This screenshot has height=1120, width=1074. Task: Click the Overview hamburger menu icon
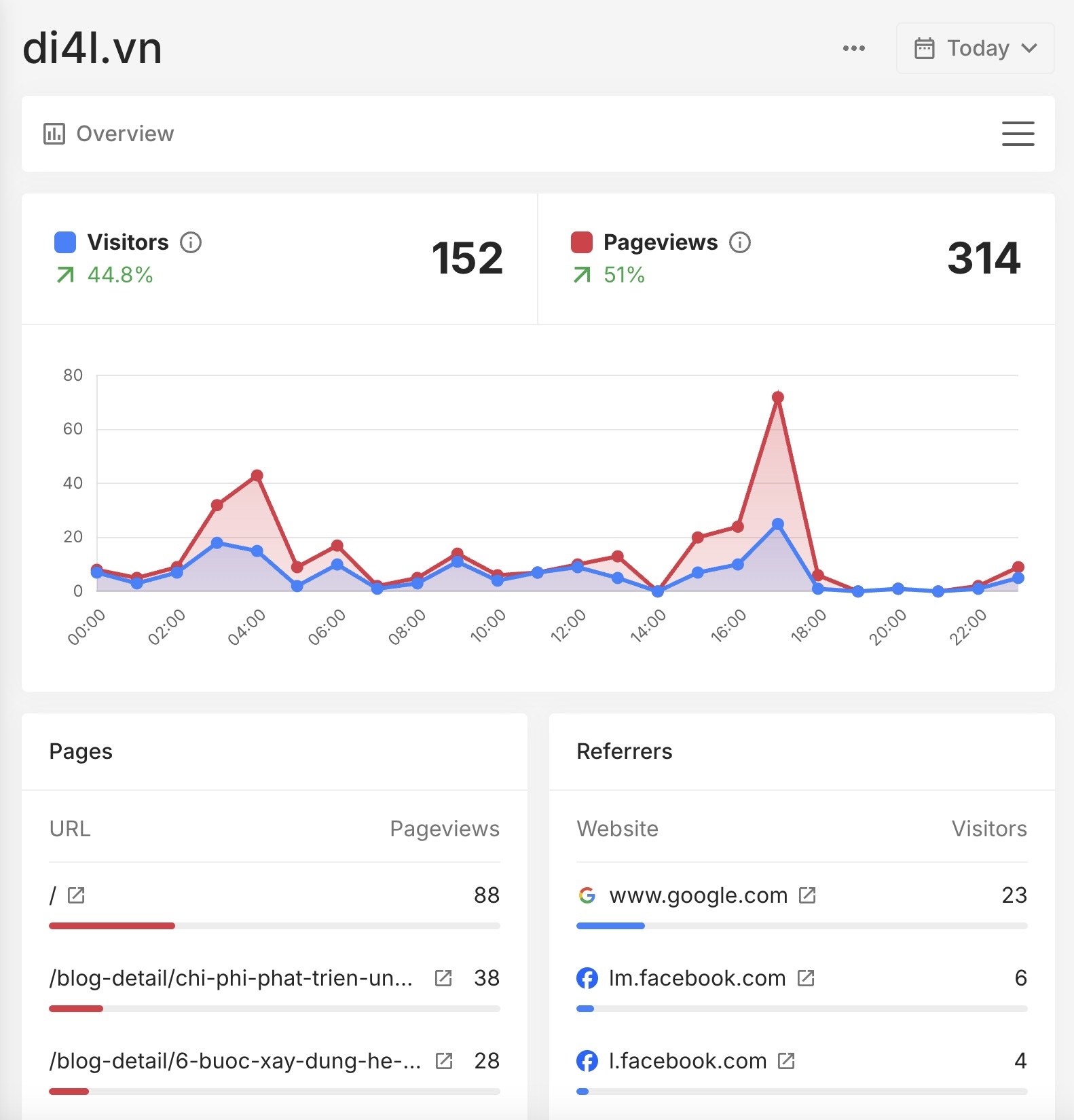click(1018, 134)
